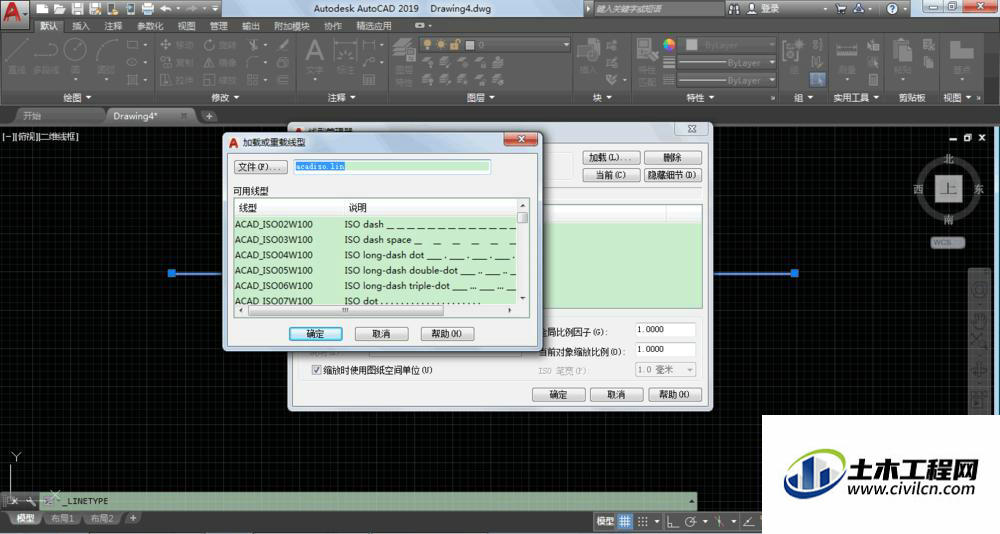Toggle the grid display icon in status bar
The height and width of the screenshot is (534, 1000).
(625, 521)
